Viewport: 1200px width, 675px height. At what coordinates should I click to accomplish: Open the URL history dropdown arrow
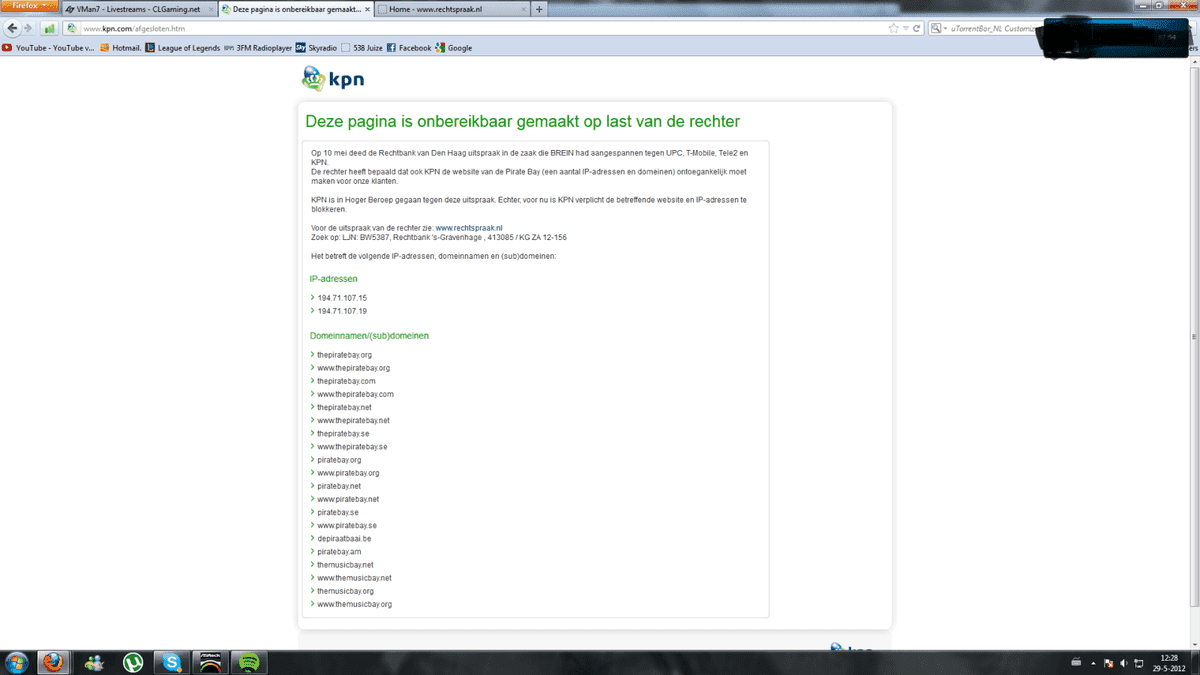pyautogui.click(x=905, y=28)
